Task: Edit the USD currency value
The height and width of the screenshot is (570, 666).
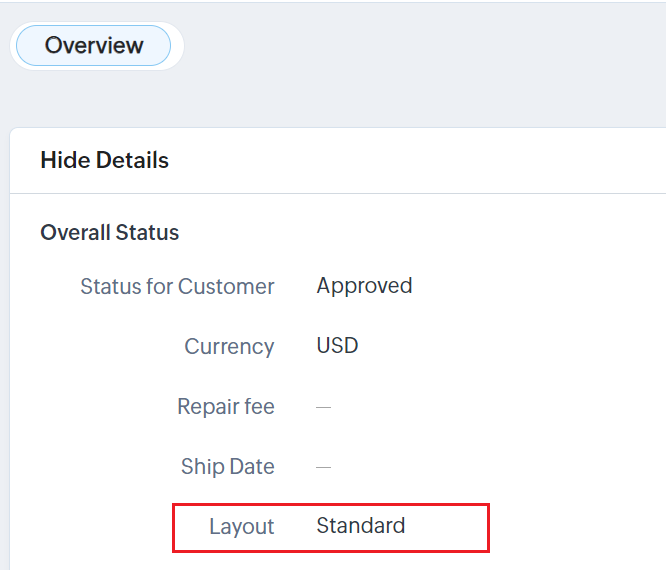Action: pos(337,346)
